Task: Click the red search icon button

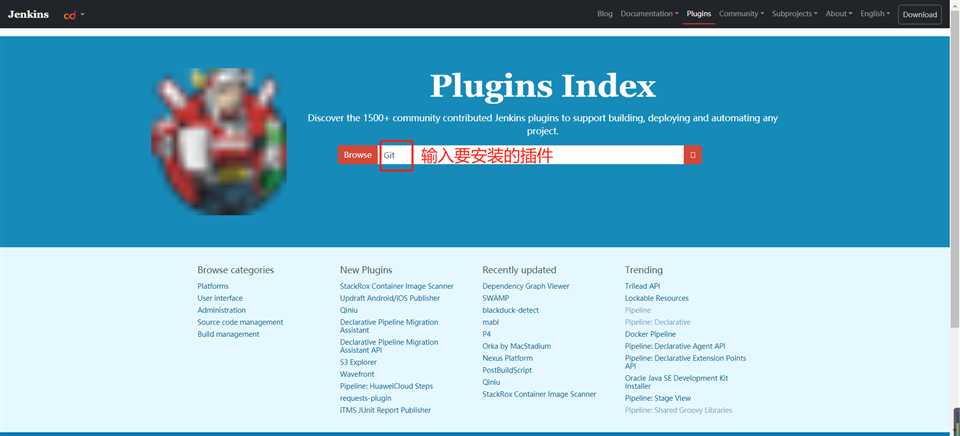Action: click(692, 155)
